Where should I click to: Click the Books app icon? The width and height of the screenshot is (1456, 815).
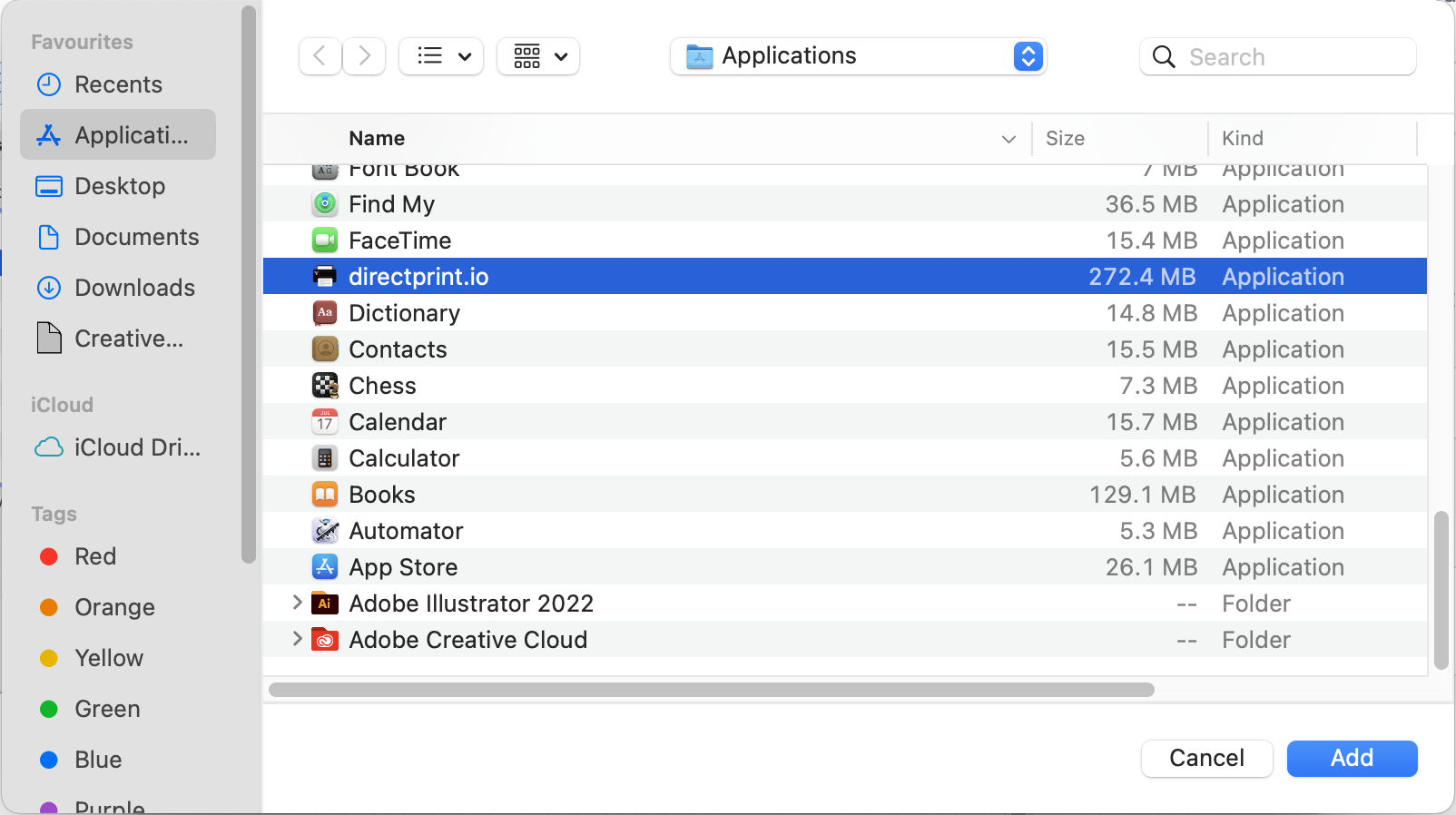[x=325, y=495]
